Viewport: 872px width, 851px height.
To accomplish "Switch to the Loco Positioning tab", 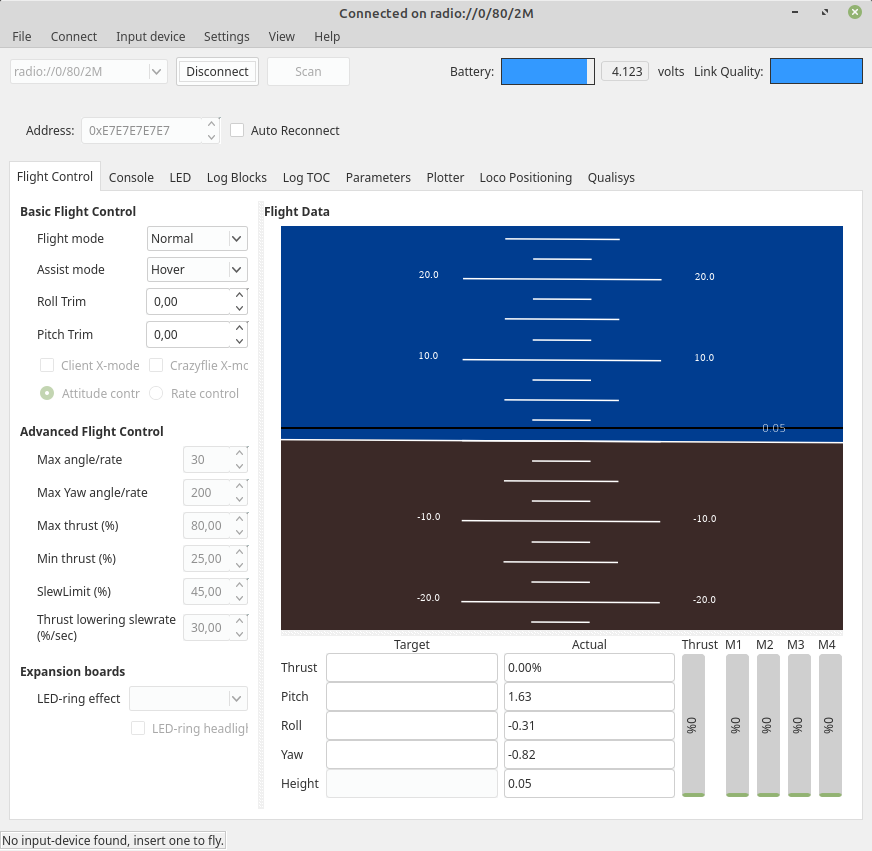I will click(x=526, y=177).
